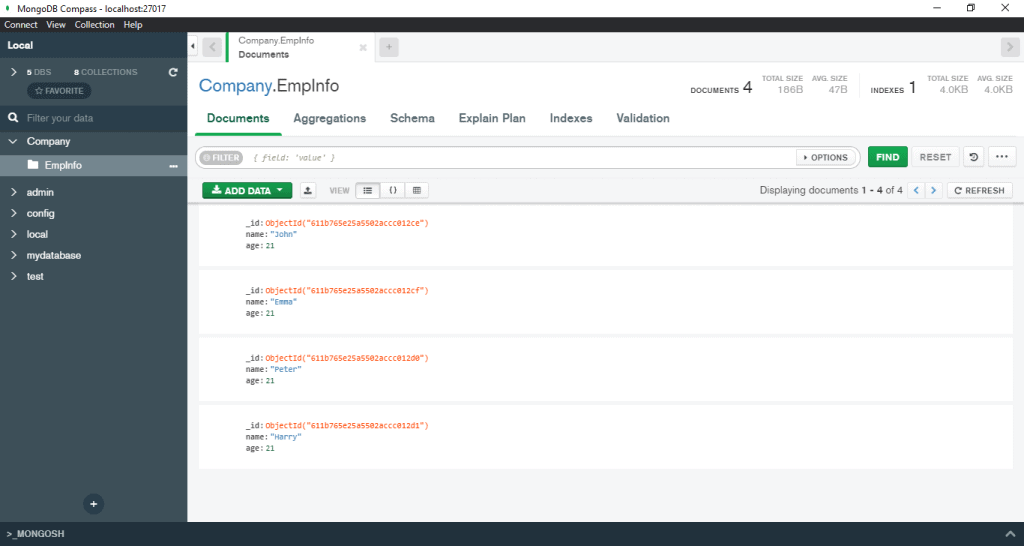Click the Reset button
Screen dimensions: 1024x546
(x=935, y=157)
